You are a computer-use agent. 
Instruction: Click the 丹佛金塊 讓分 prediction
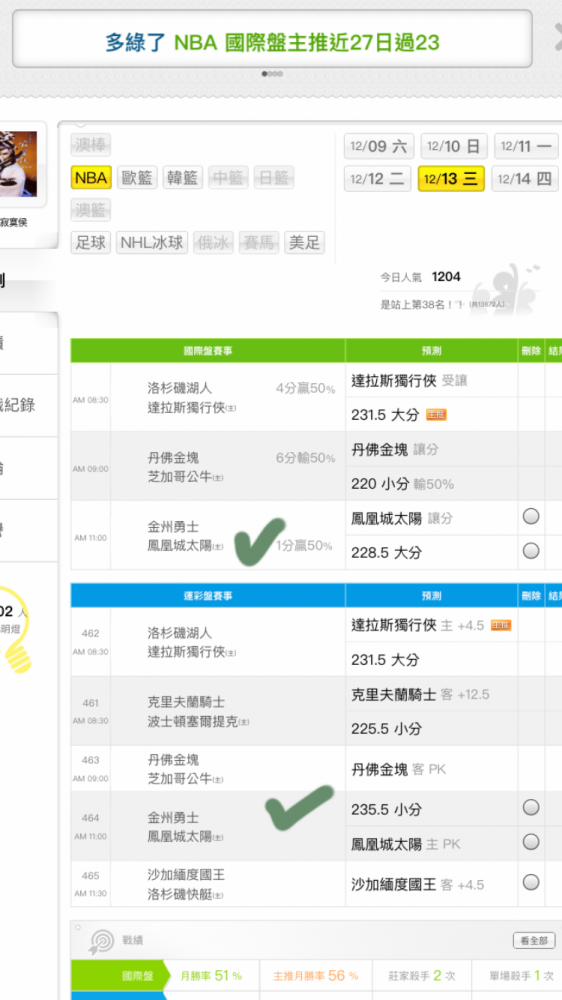point(395,450)
